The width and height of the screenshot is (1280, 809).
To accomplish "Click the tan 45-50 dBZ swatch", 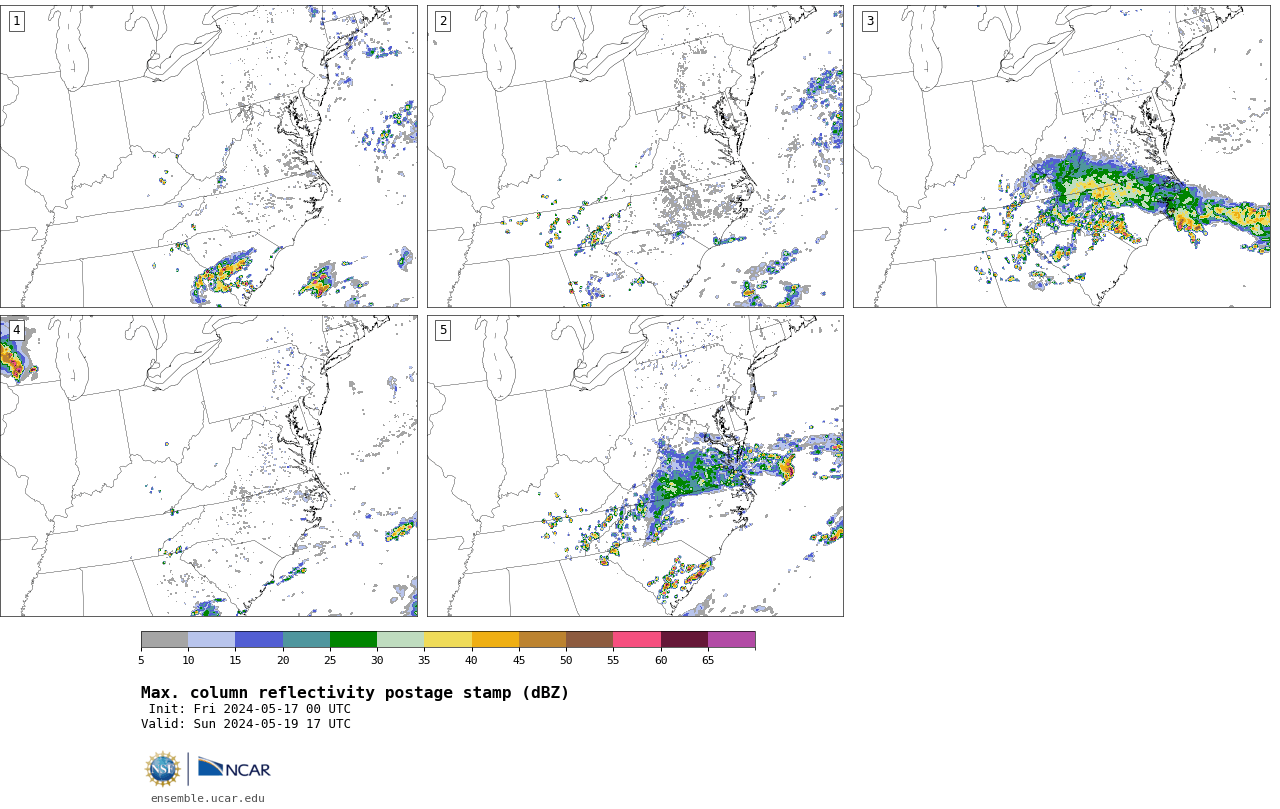I will coord(542,640).
